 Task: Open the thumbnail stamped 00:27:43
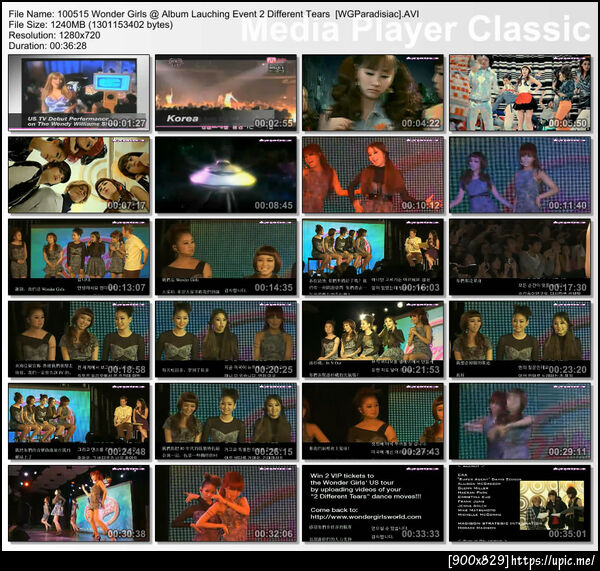(373, 421)
